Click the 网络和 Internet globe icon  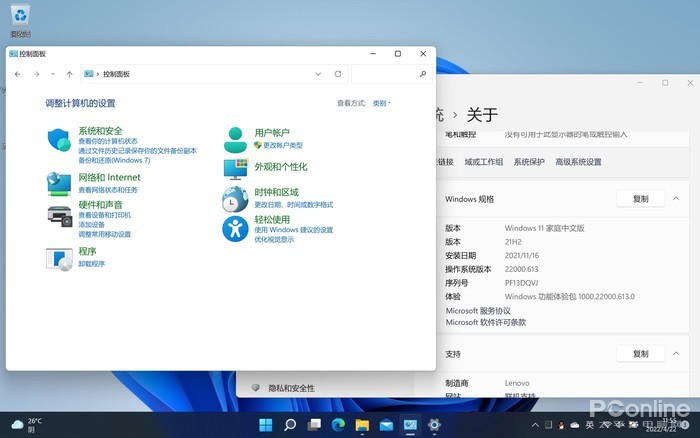coord(60,183)
